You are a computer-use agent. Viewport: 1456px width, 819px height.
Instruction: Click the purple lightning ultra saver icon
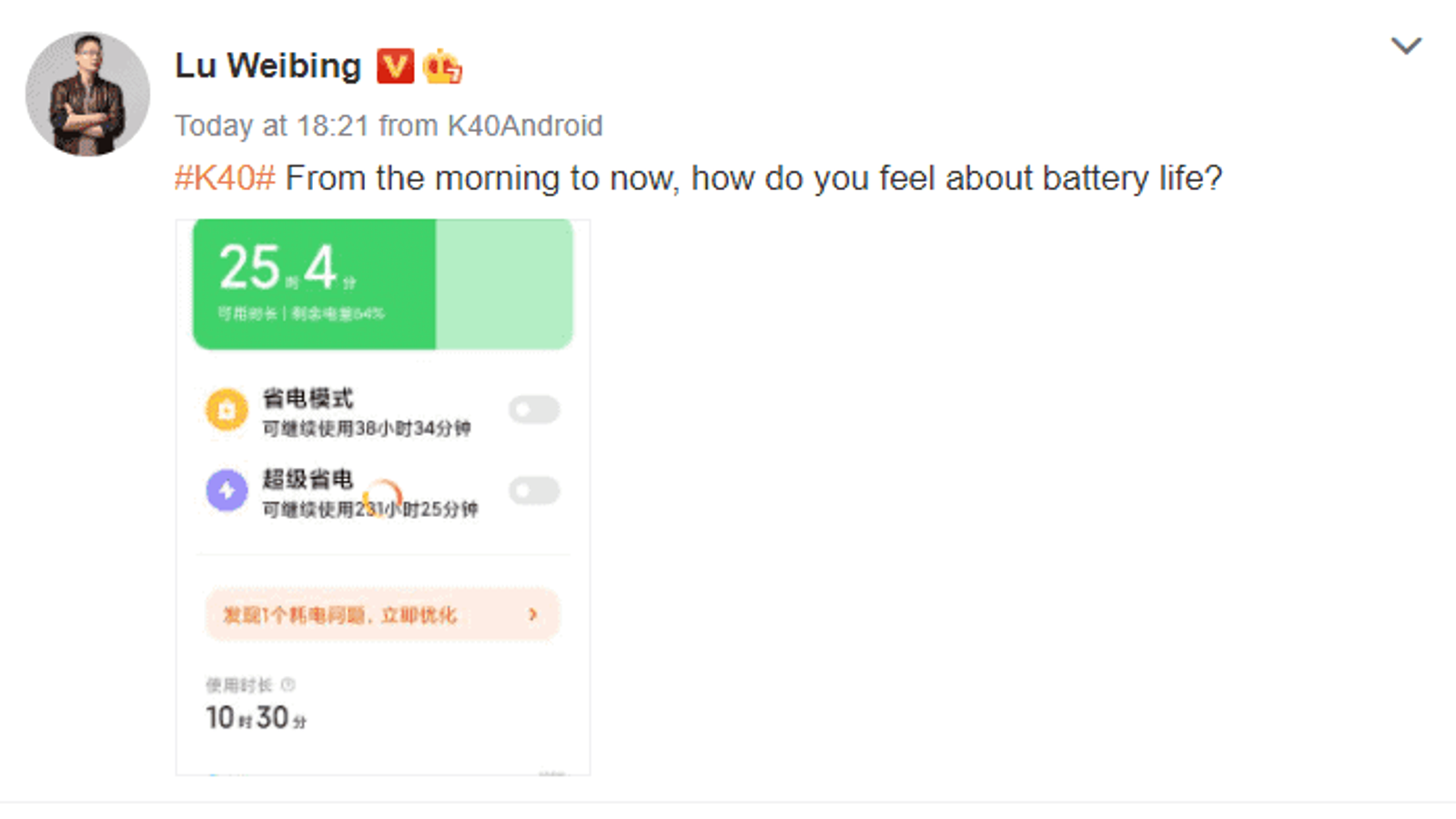click(x=227, y=490)
